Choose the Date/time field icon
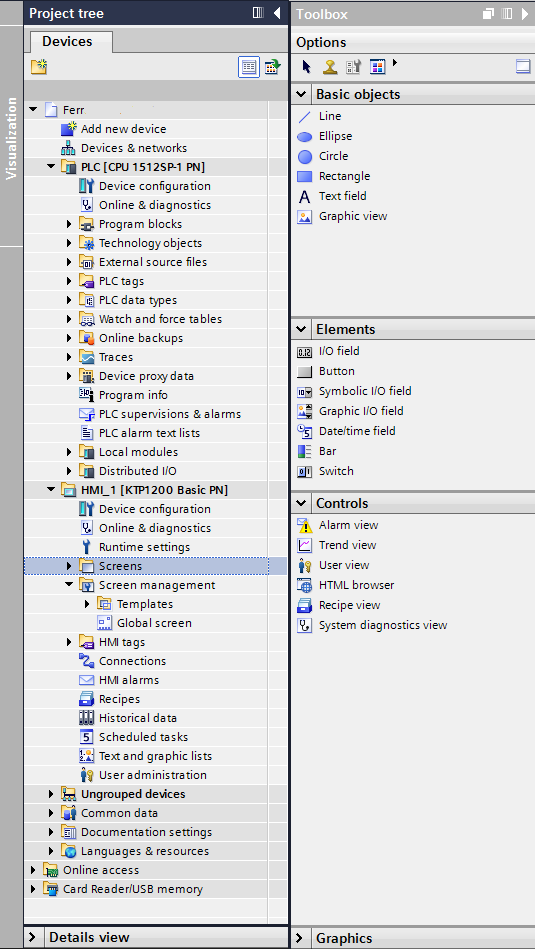Viewport: 535px width, 949px height. (304, 432)
